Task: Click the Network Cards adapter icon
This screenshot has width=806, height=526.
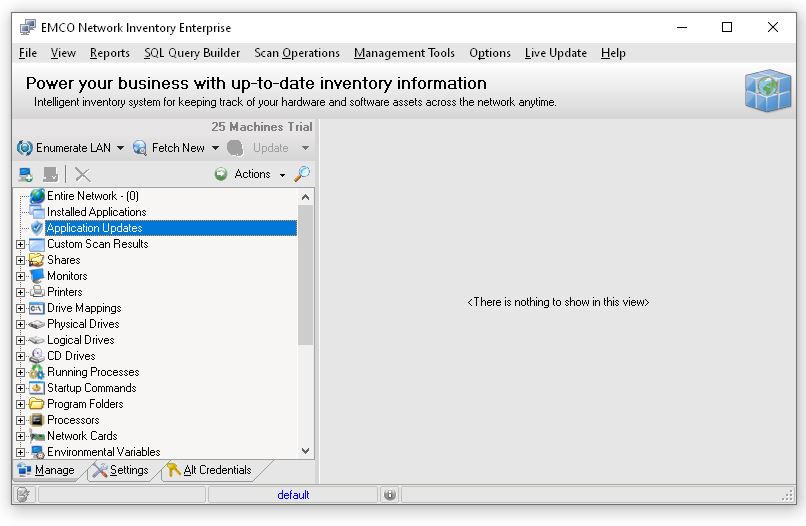Action: click(37, 436)
